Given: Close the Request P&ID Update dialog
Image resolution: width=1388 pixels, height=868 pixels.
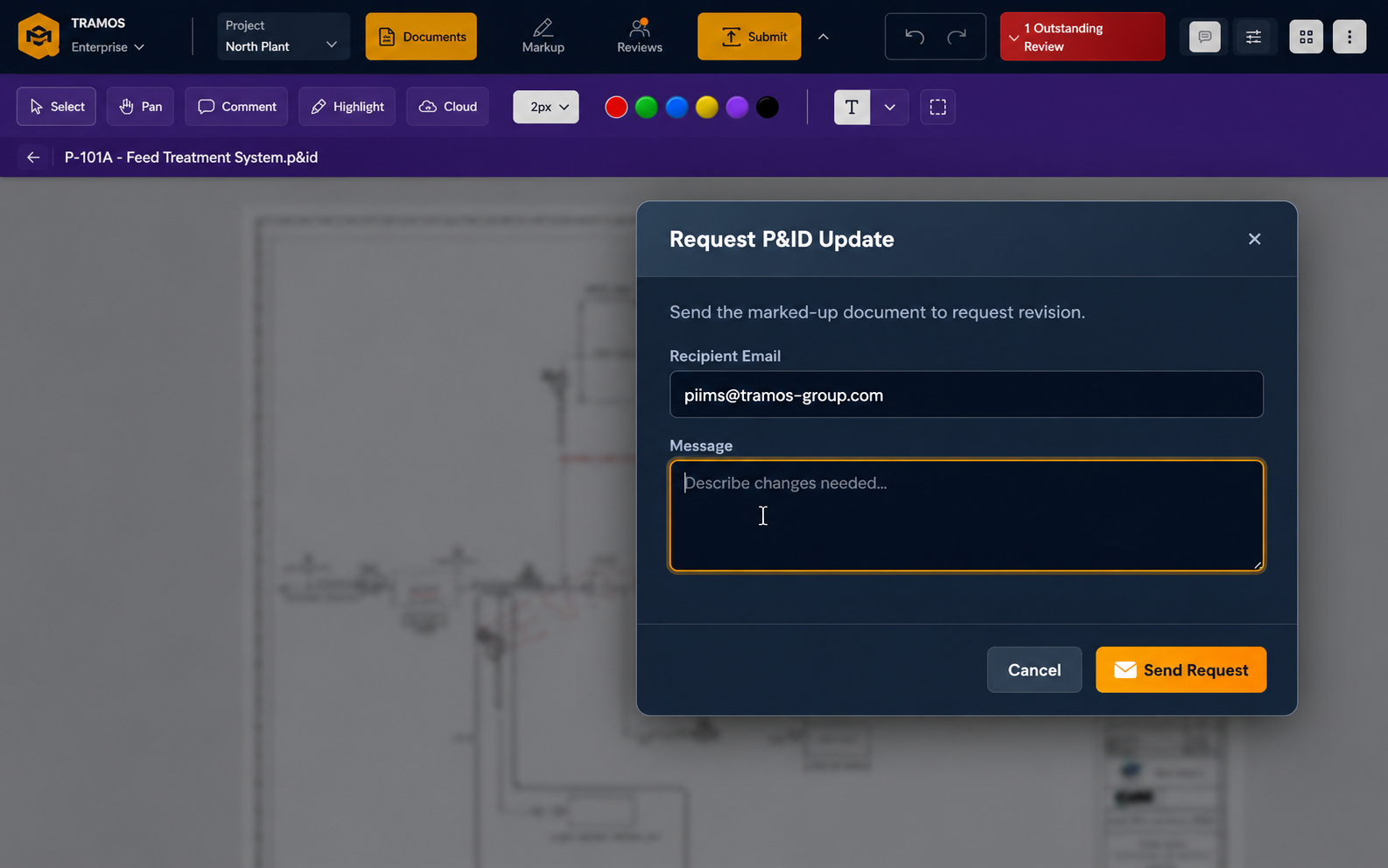Looking at the screenshot, I should tap(1254, 239).
